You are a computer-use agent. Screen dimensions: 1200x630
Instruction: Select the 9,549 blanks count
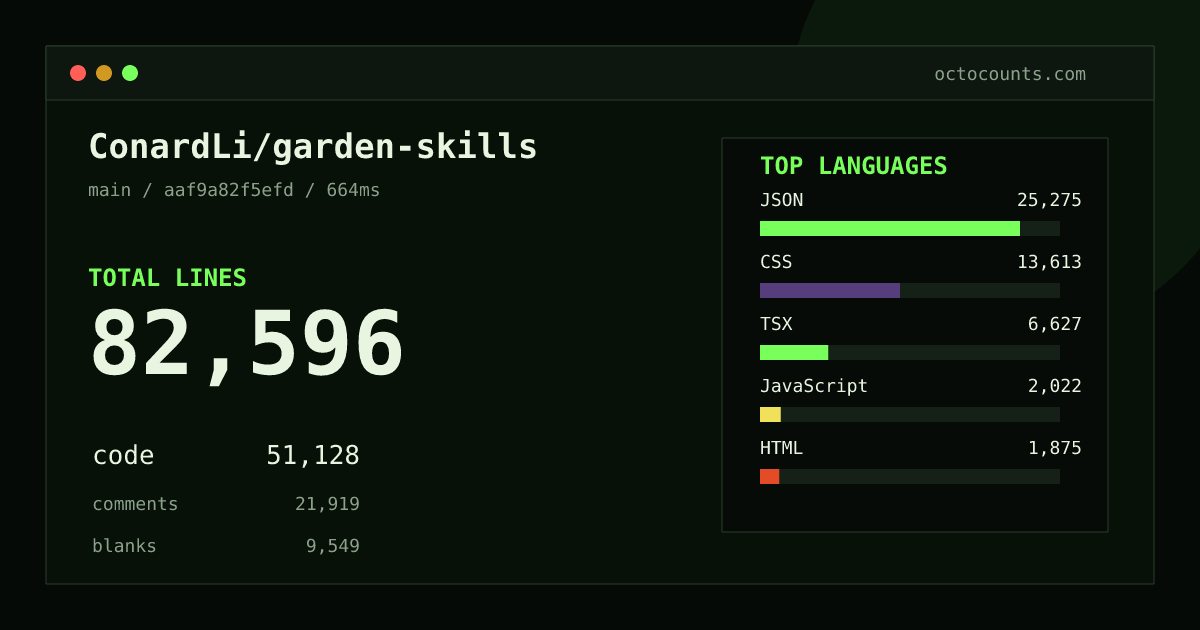[x=333, y=546]
